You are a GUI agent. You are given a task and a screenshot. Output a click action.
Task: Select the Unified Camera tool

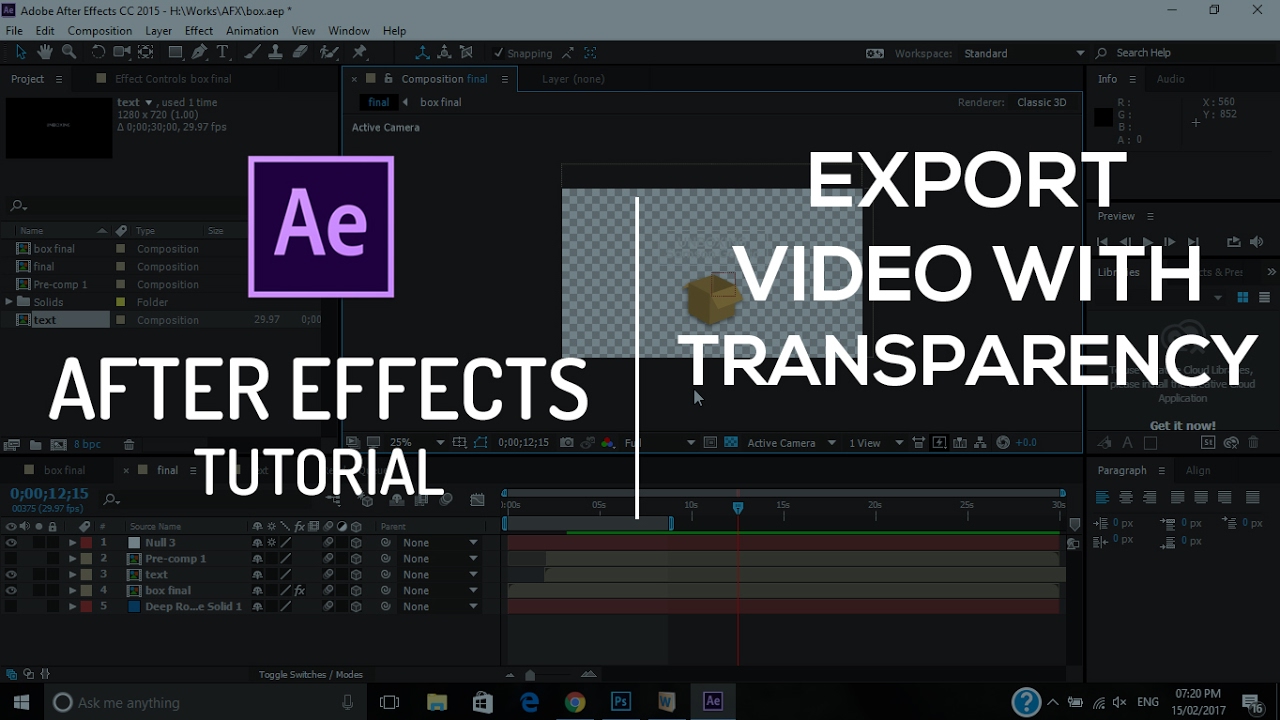[x=122, y=53]
